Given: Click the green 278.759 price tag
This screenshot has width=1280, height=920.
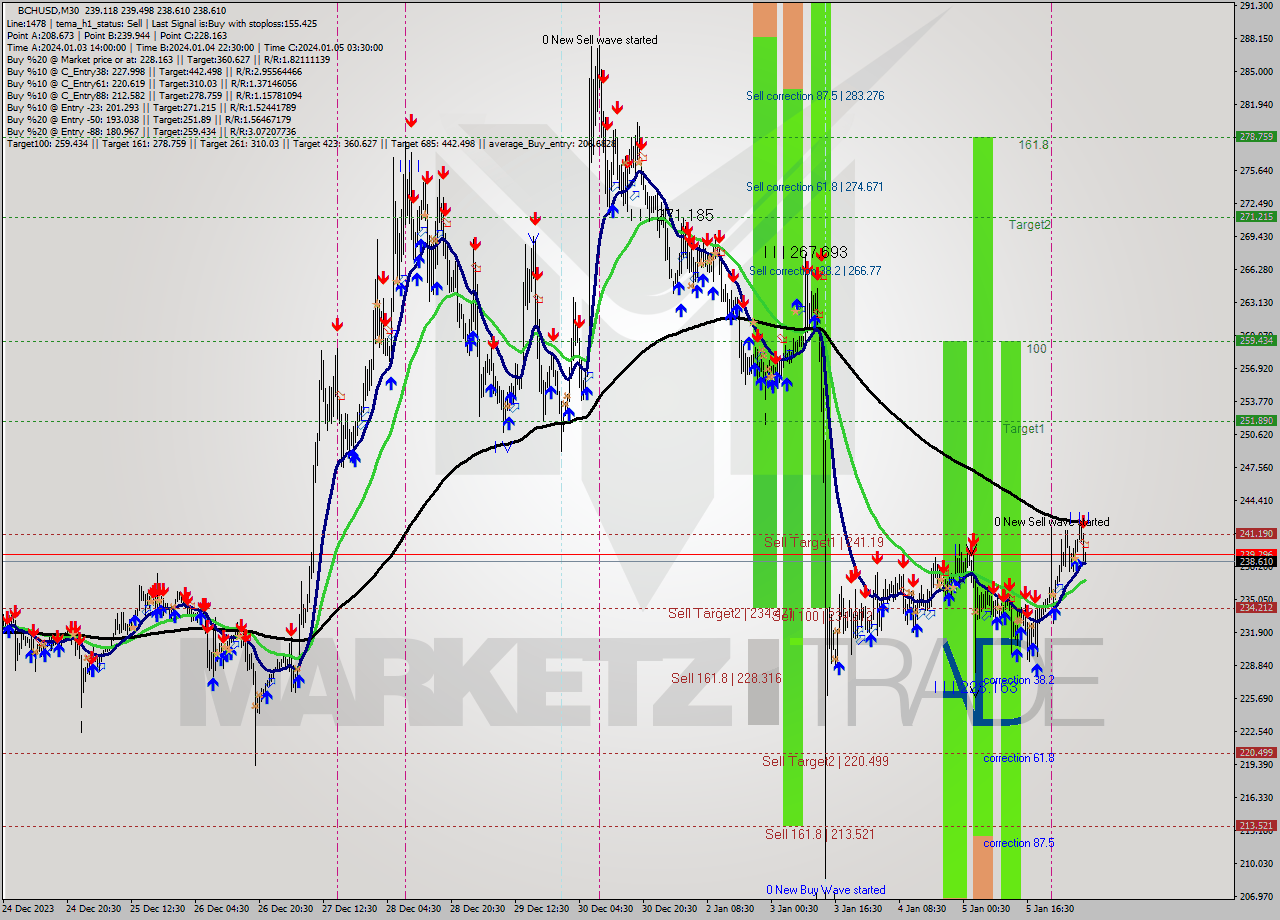Looking at the screenshot, I should (1256, 136).
